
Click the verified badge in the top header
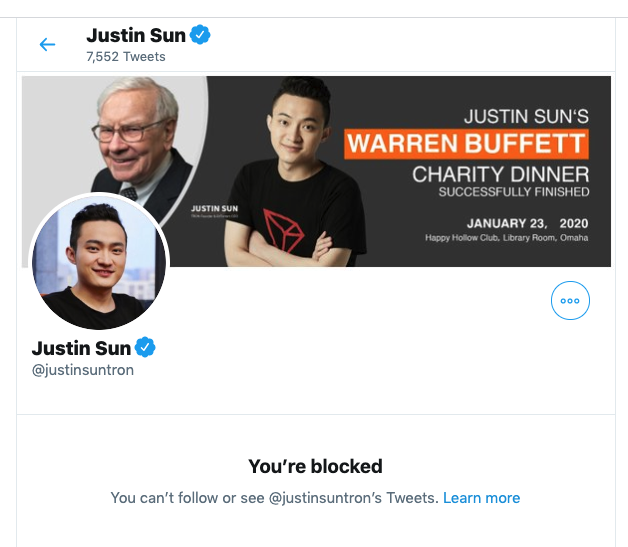[200, 35]
